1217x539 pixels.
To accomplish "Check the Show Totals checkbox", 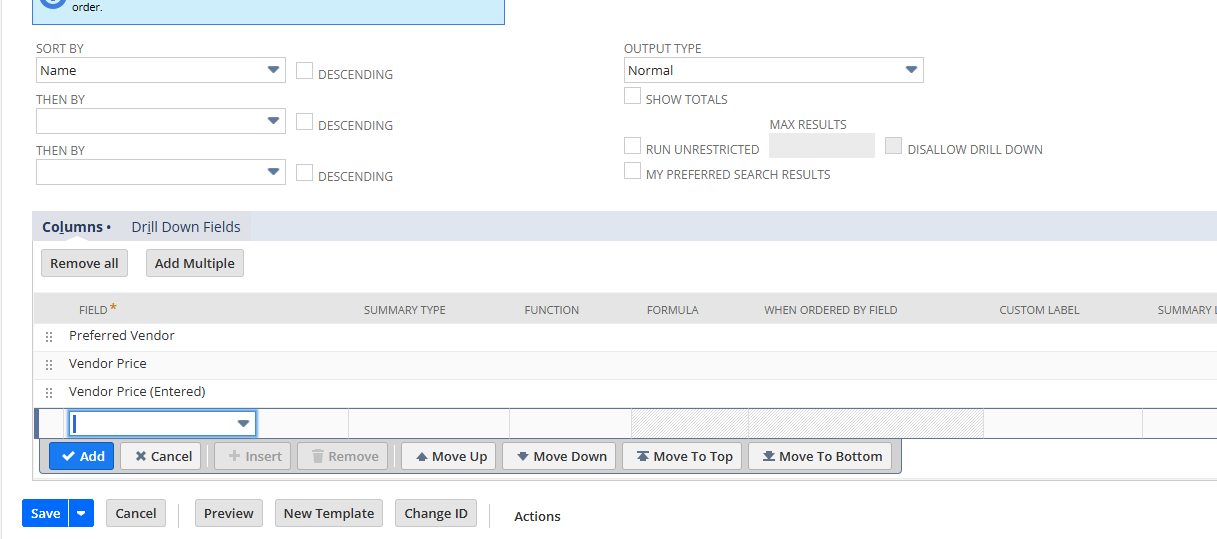I will [x=632, y=96].
